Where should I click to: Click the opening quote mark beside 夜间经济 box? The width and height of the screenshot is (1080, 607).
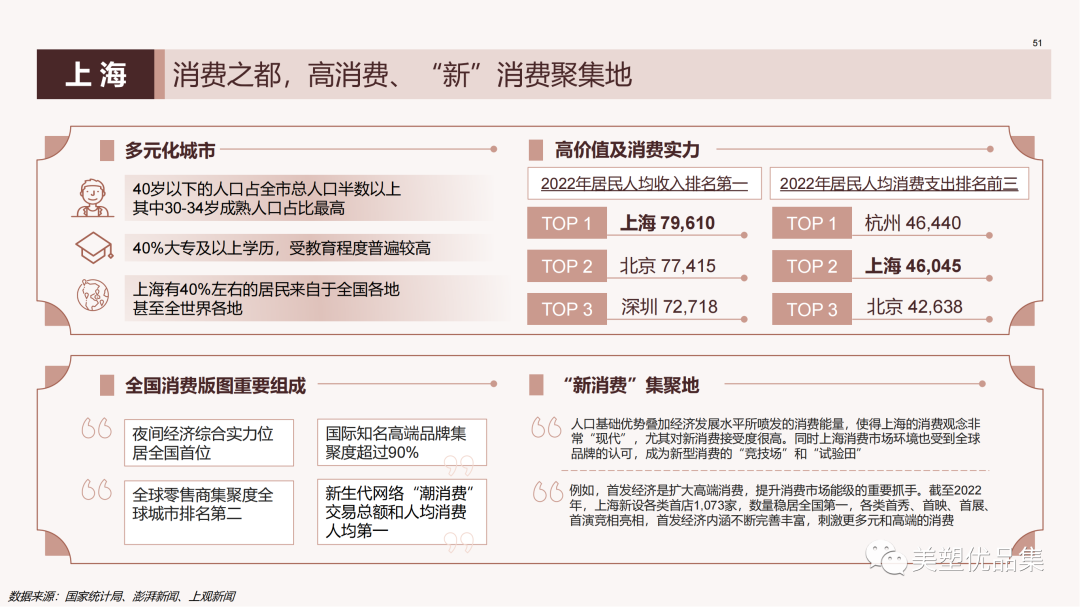tap(96, 429)
